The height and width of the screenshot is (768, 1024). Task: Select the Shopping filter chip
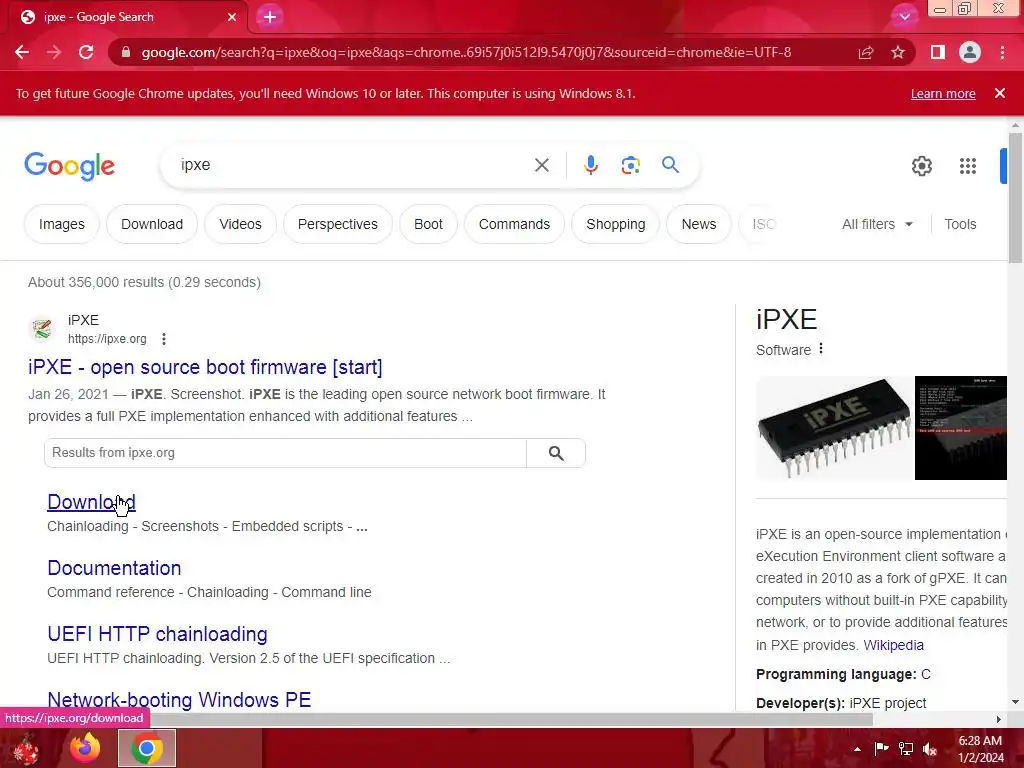coord(615,224)
